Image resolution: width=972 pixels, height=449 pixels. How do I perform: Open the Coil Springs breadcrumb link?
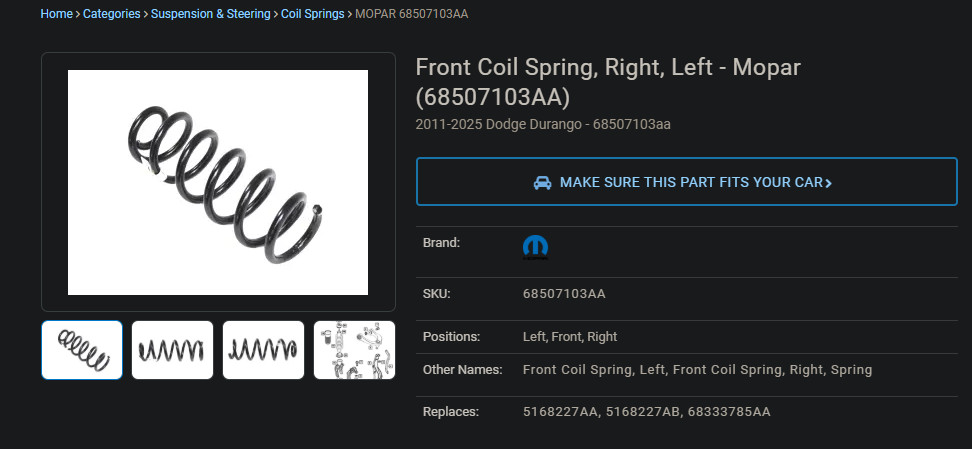click(312, 14)
